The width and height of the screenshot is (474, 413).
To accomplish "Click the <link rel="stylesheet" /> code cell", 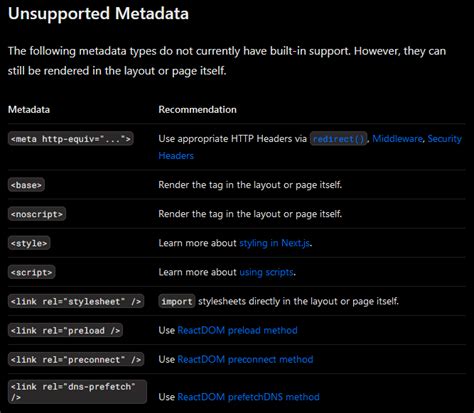I will coord(76,301).
